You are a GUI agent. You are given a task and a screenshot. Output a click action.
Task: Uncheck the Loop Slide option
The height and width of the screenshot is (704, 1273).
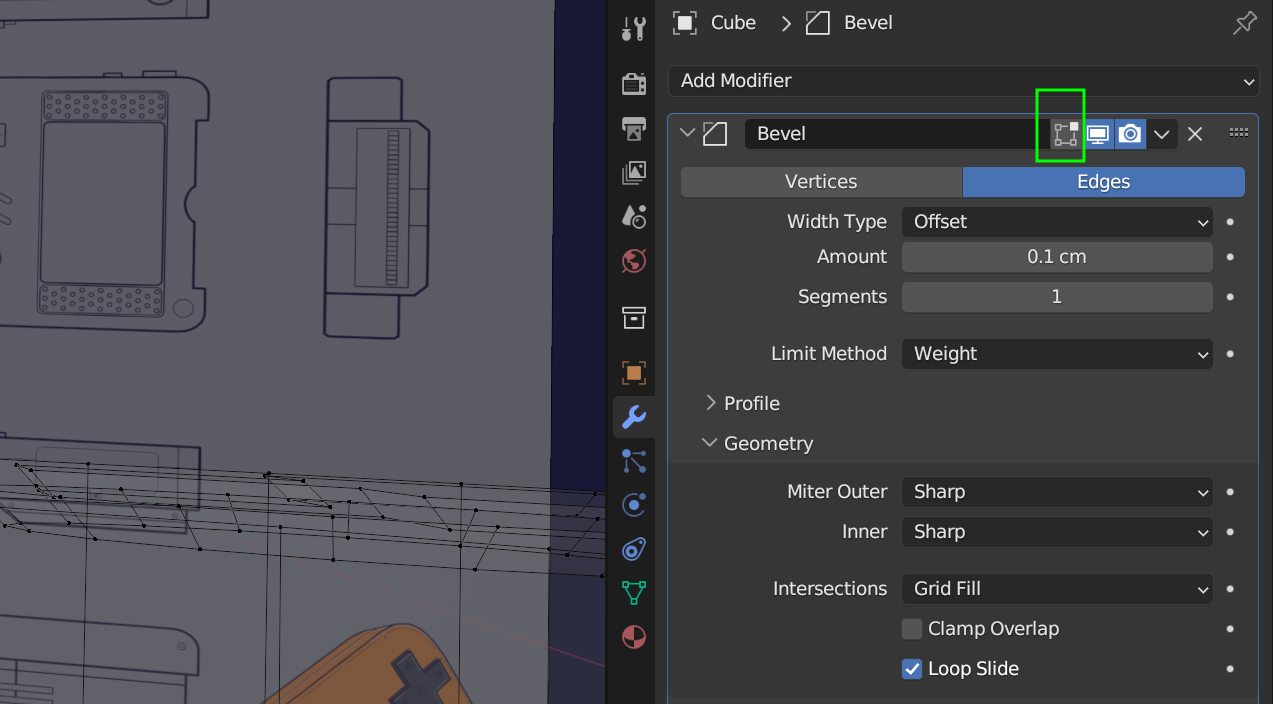(912, 669)
